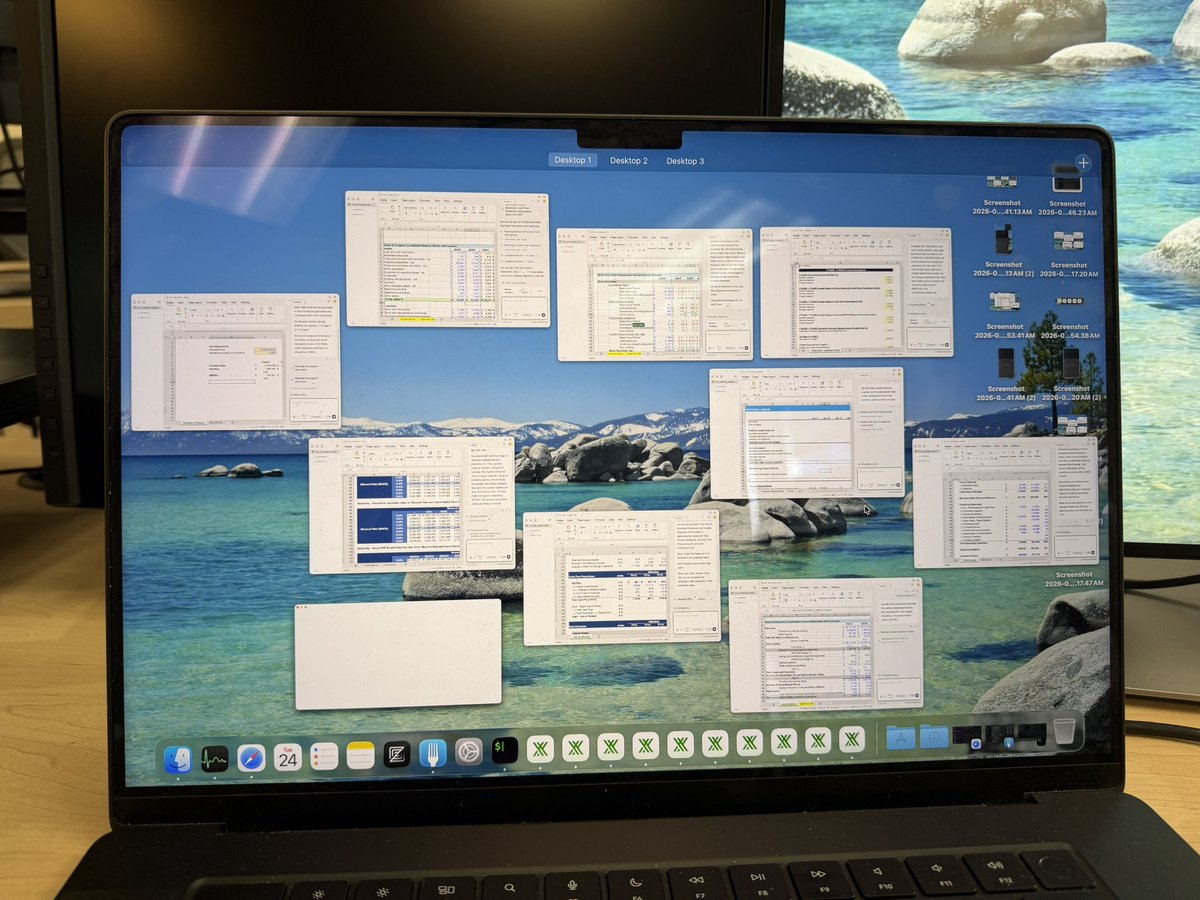This screenshot has width=1200, height=900.
Task: Select the cash flow projections window with navy table
Action: (622, 577)
